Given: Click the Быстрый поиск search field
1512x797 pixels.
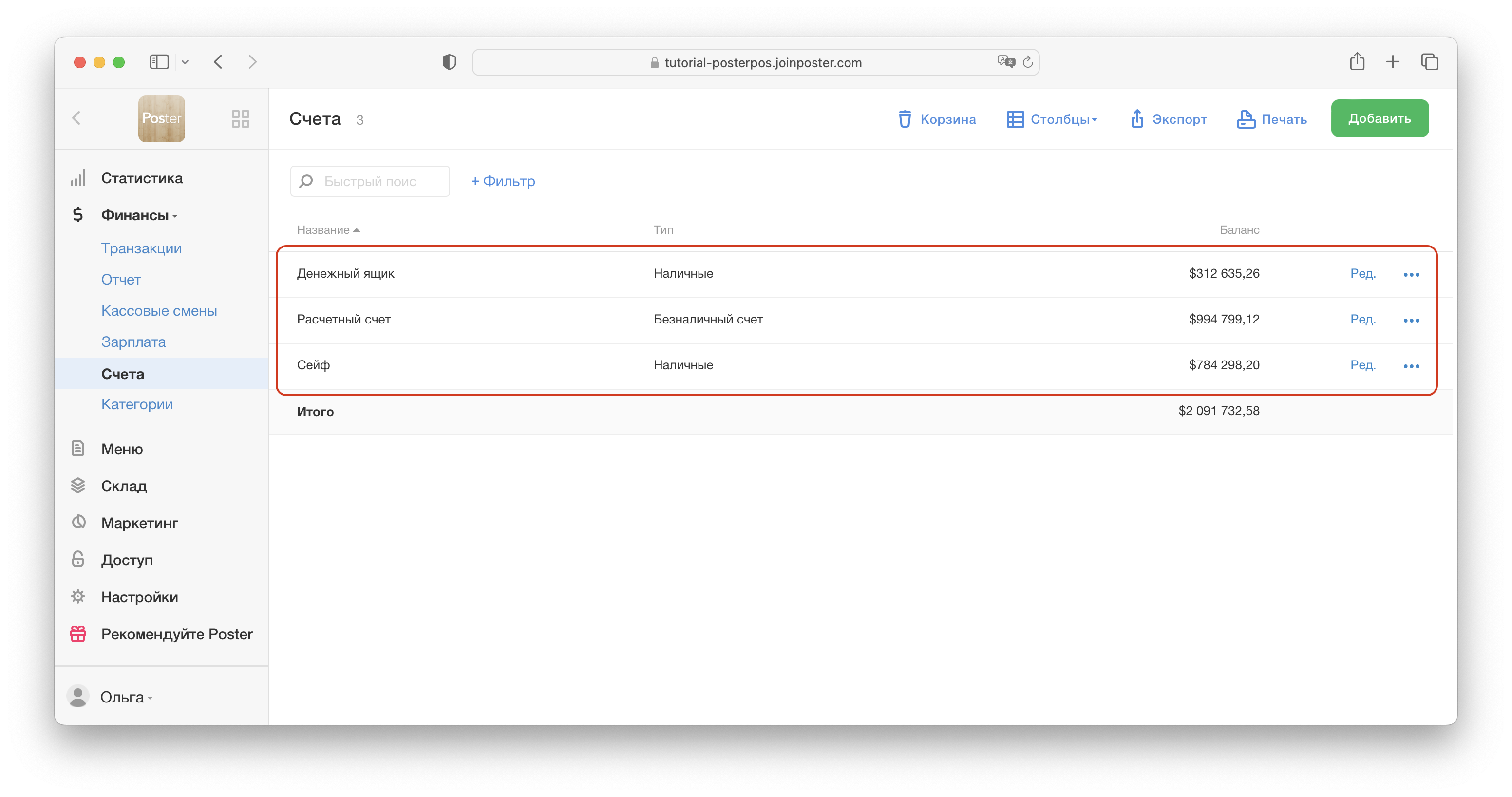Looking at the screenshot, I should click(378, 181).
